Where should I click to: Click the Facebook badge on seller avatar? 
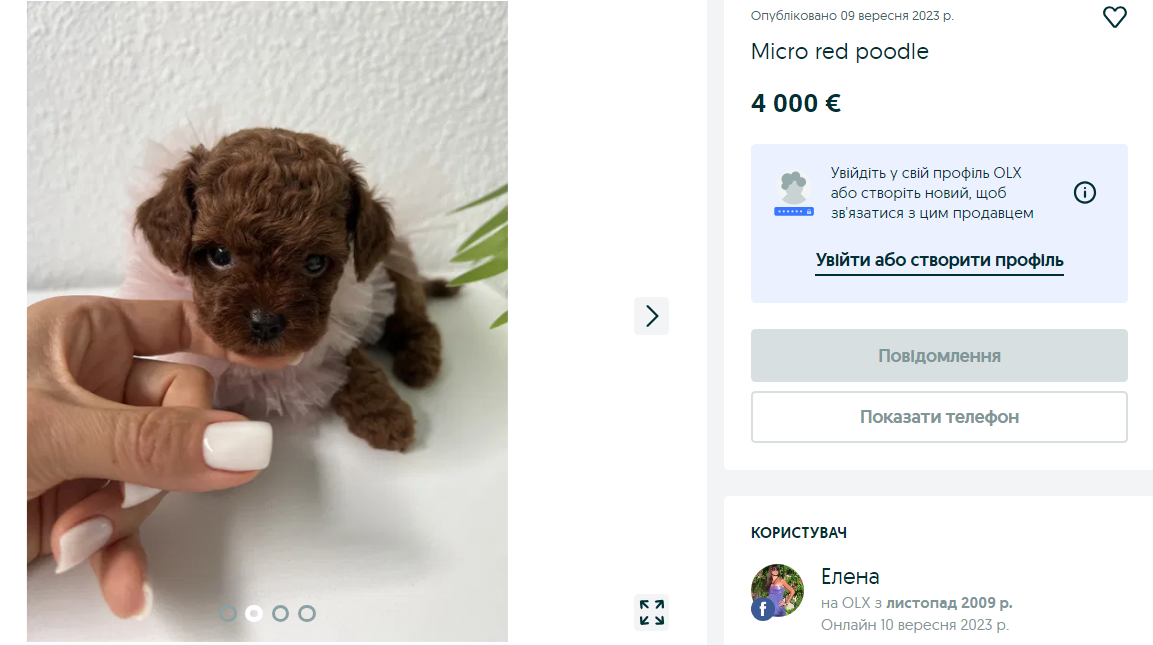[x=763, y=608]
